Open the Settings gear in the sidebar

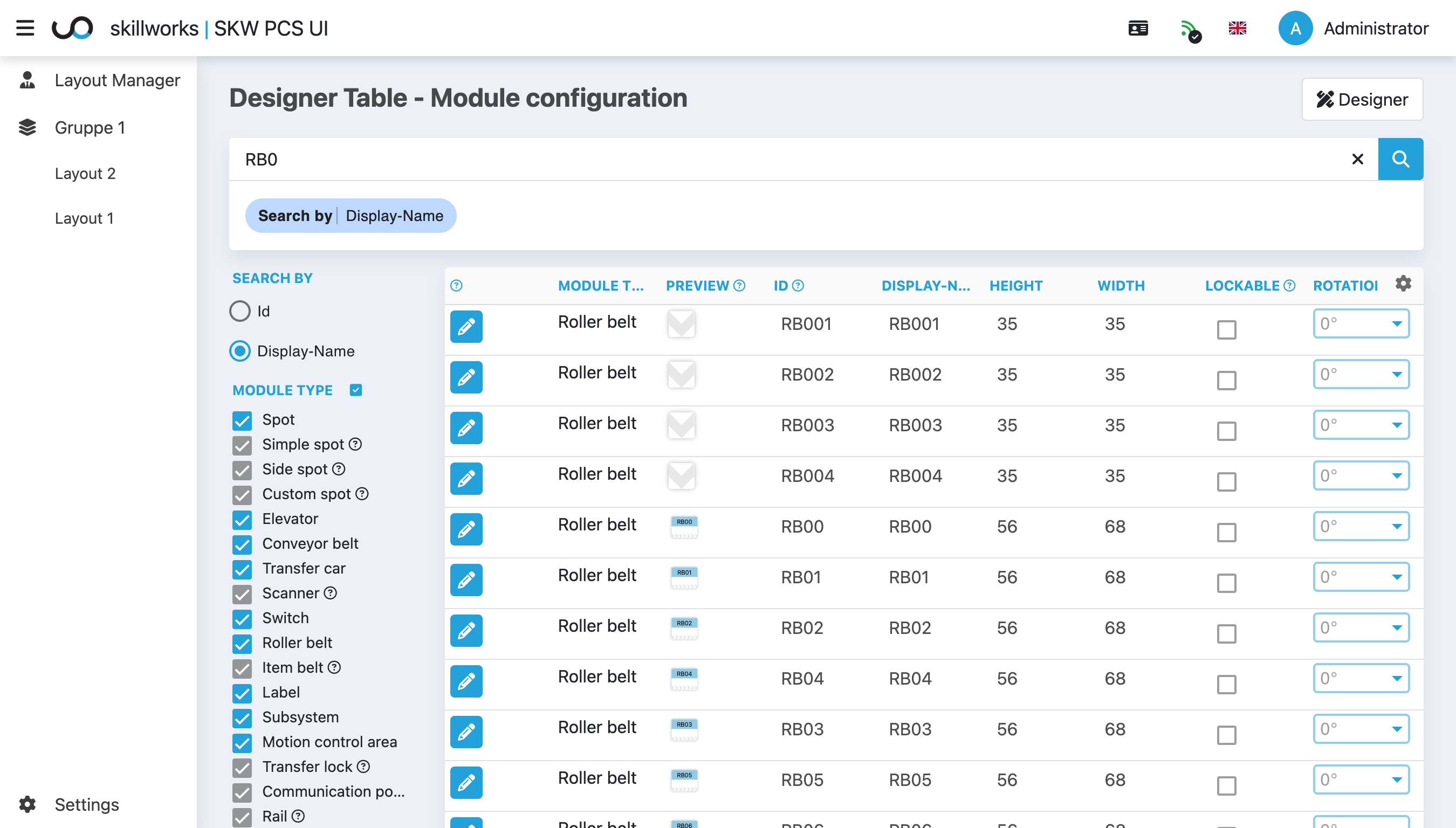[x=27, y=804]
